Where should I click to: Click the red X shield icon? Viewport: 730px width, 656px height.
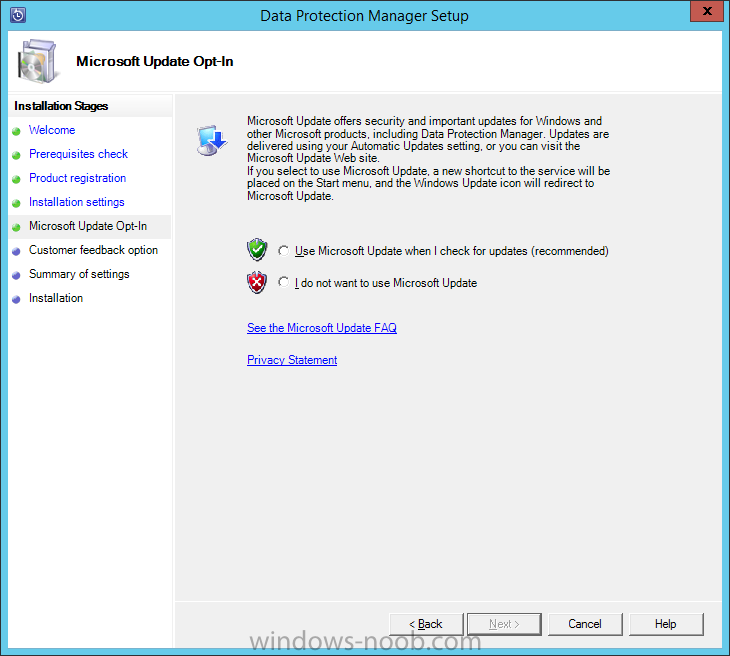[257, 282]
